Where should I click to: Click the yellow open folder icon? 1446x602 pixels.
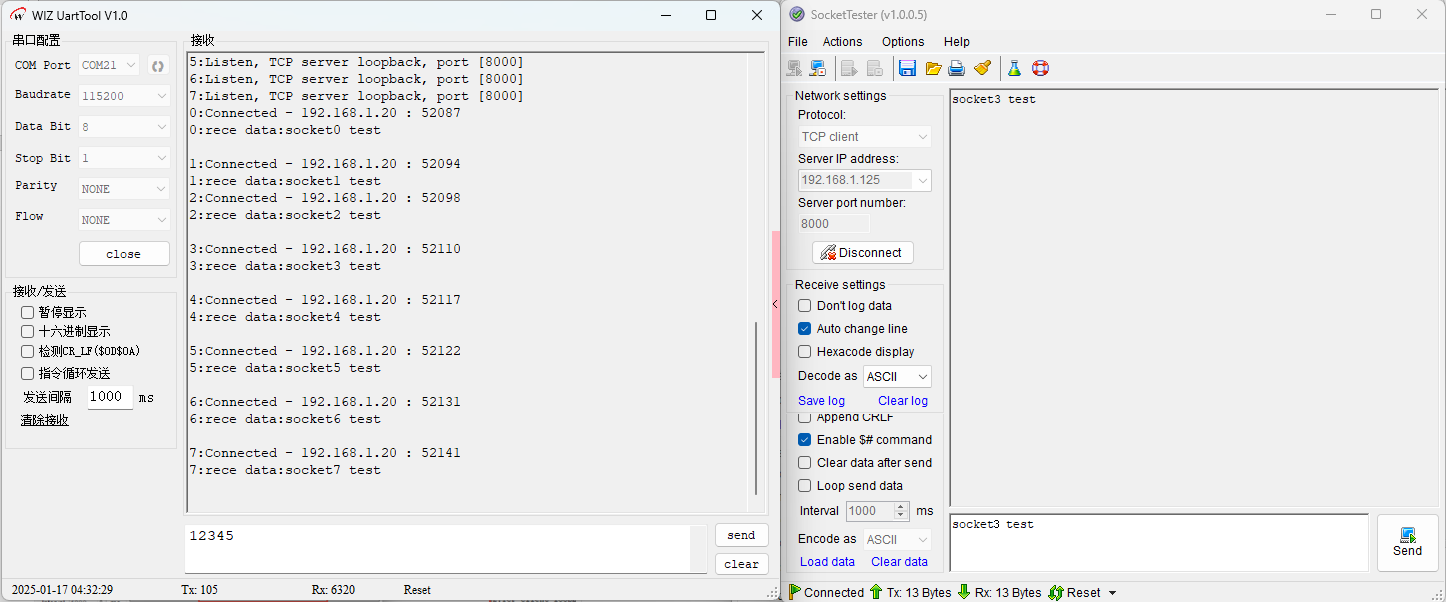pos(933,69)
